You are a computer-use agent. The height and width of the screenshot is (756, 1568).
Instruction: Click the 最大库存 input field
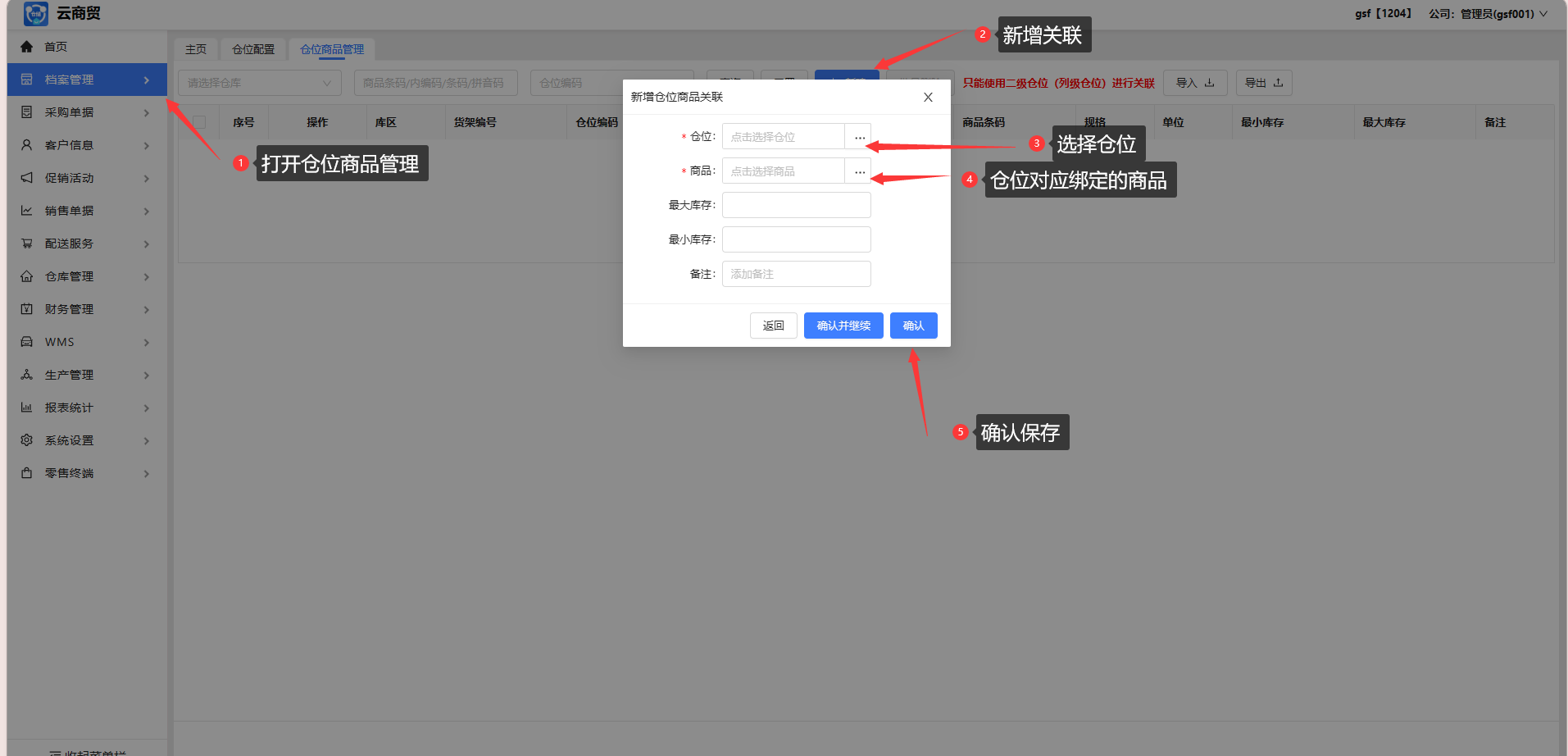(797, 205)
